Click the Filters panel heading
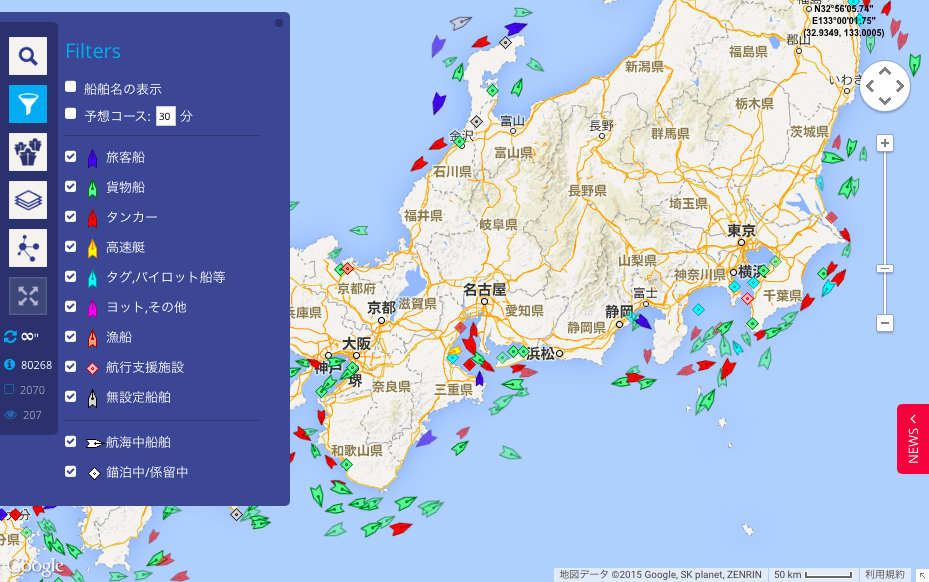This screenshot has width=929, height=582. click(93, 51)
